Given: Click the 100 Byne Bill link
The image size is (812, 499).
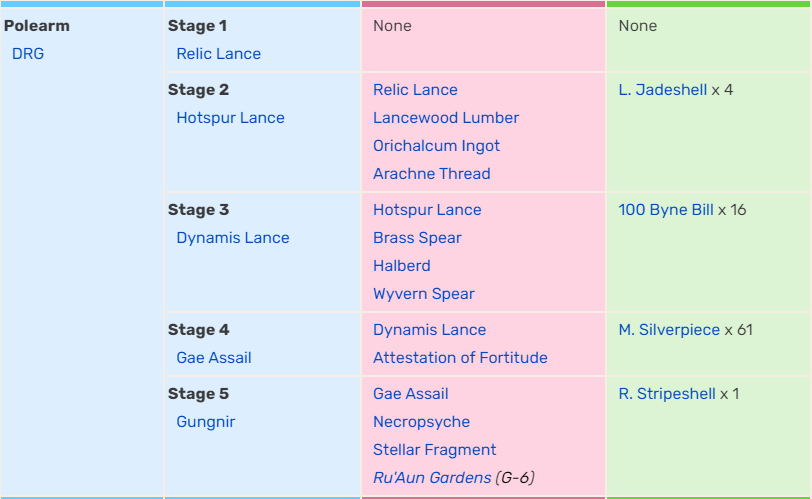Looking at the screenshot, I should [x=666, y=210].
